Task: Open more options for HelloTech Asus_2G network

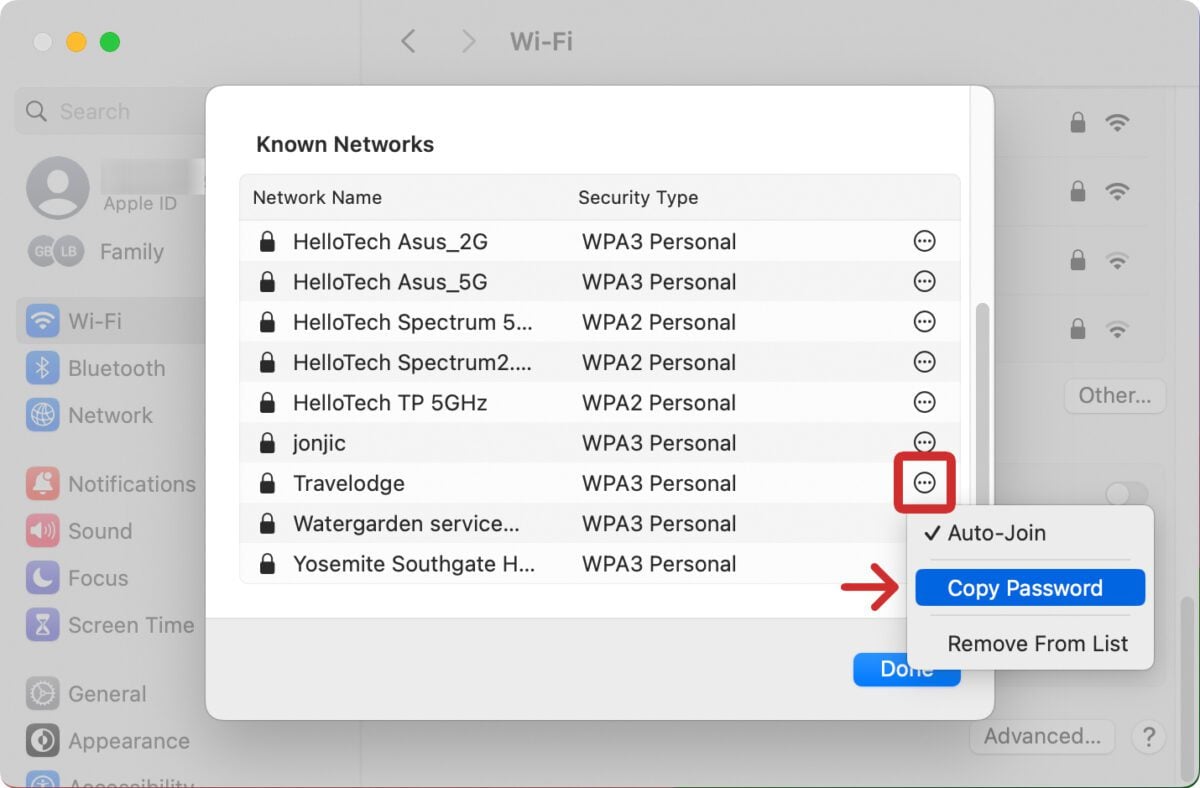Action: [x=924, y=241]
